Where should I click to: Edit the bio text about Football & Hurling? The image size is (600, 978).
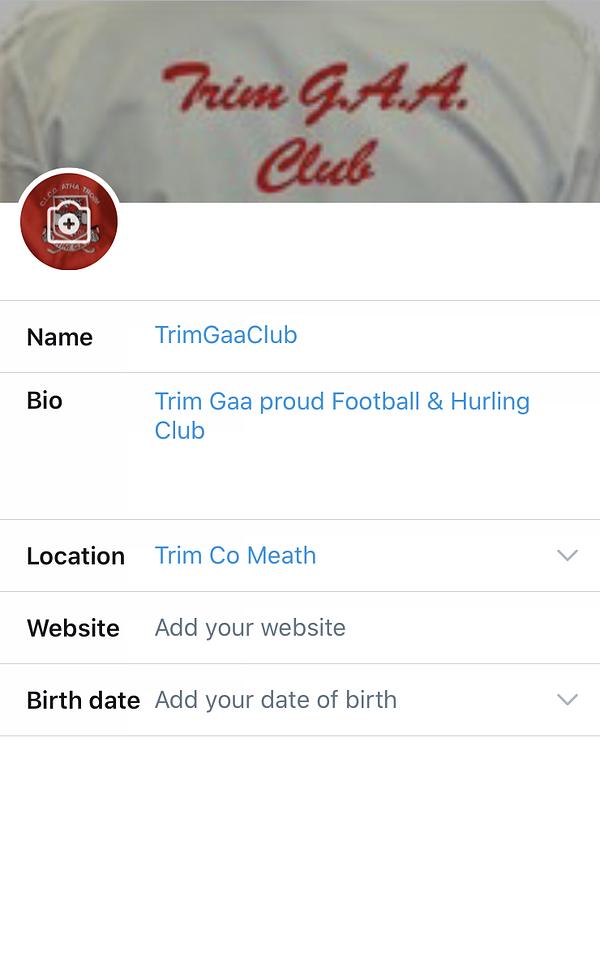[x=342, y=402]
